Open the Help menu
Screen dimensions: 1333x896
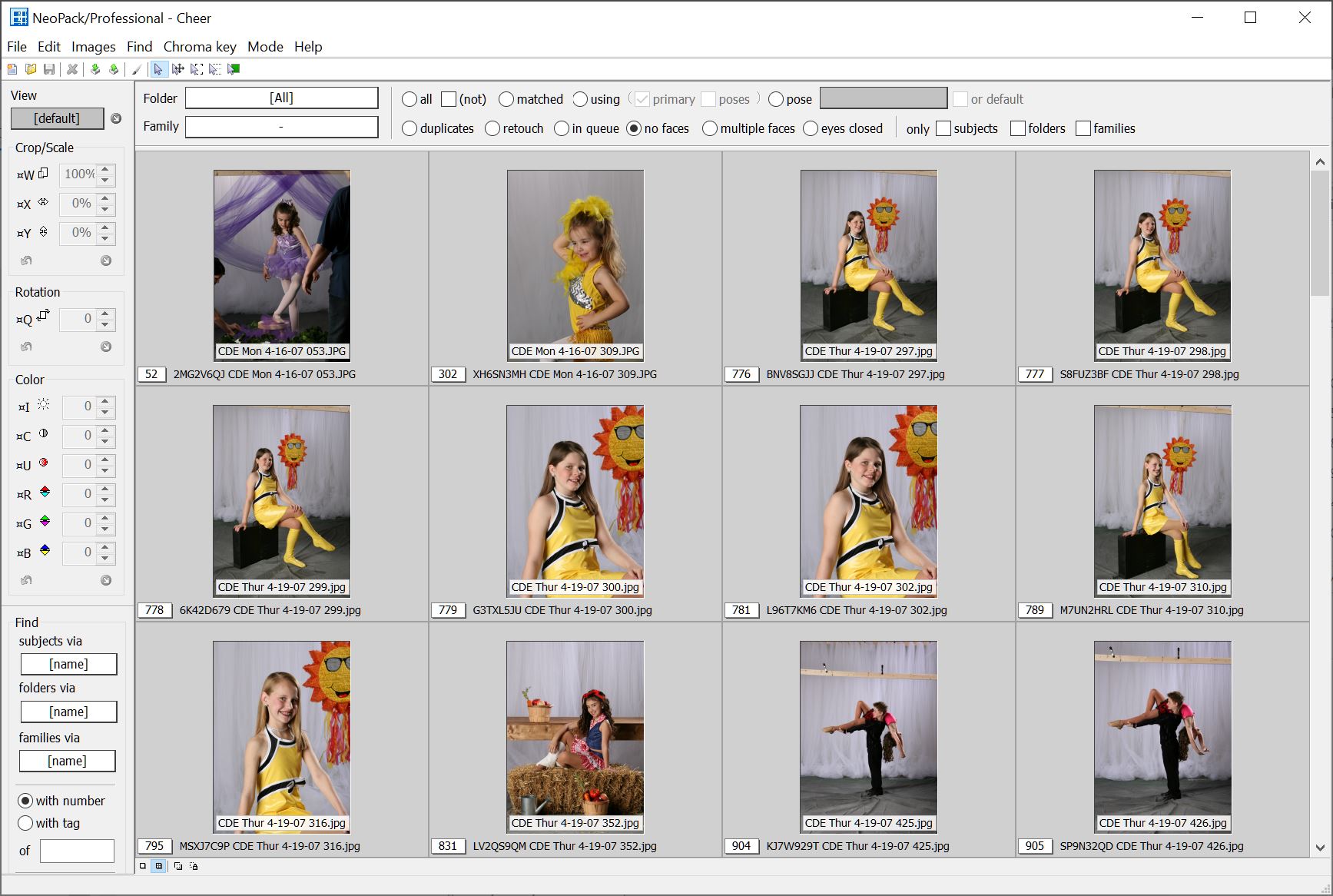(308, 47)
